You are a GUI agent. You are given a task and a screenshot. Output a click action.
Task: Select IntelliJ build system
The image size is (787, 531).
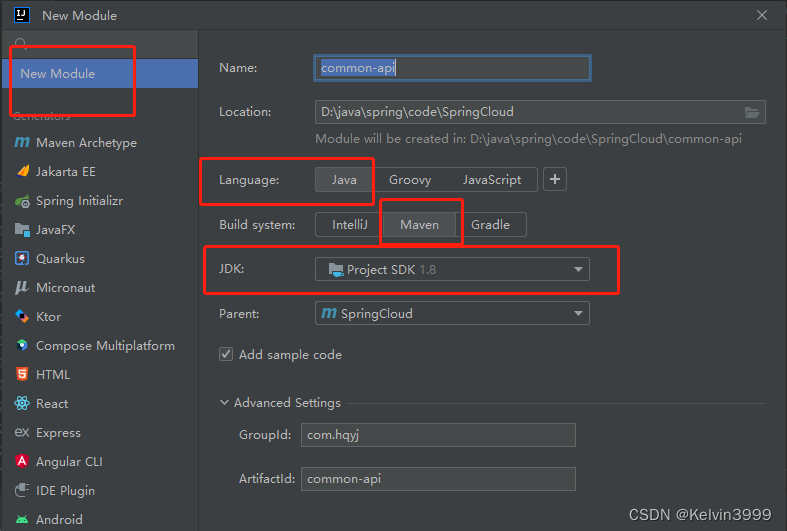tap(349, 224)
